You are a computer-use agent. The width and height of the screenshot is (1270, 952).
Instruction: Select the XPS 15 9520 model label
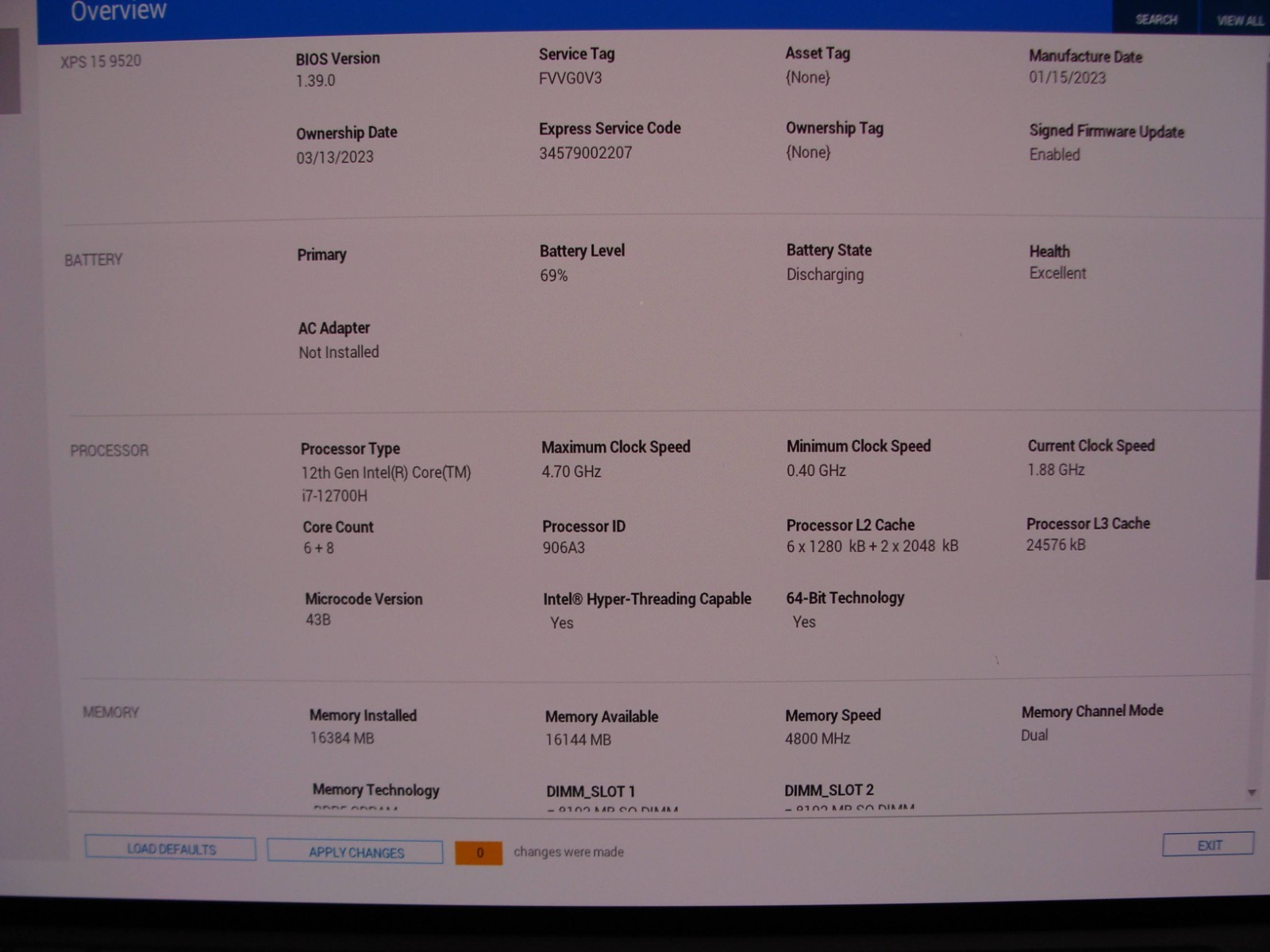(101, 61)
